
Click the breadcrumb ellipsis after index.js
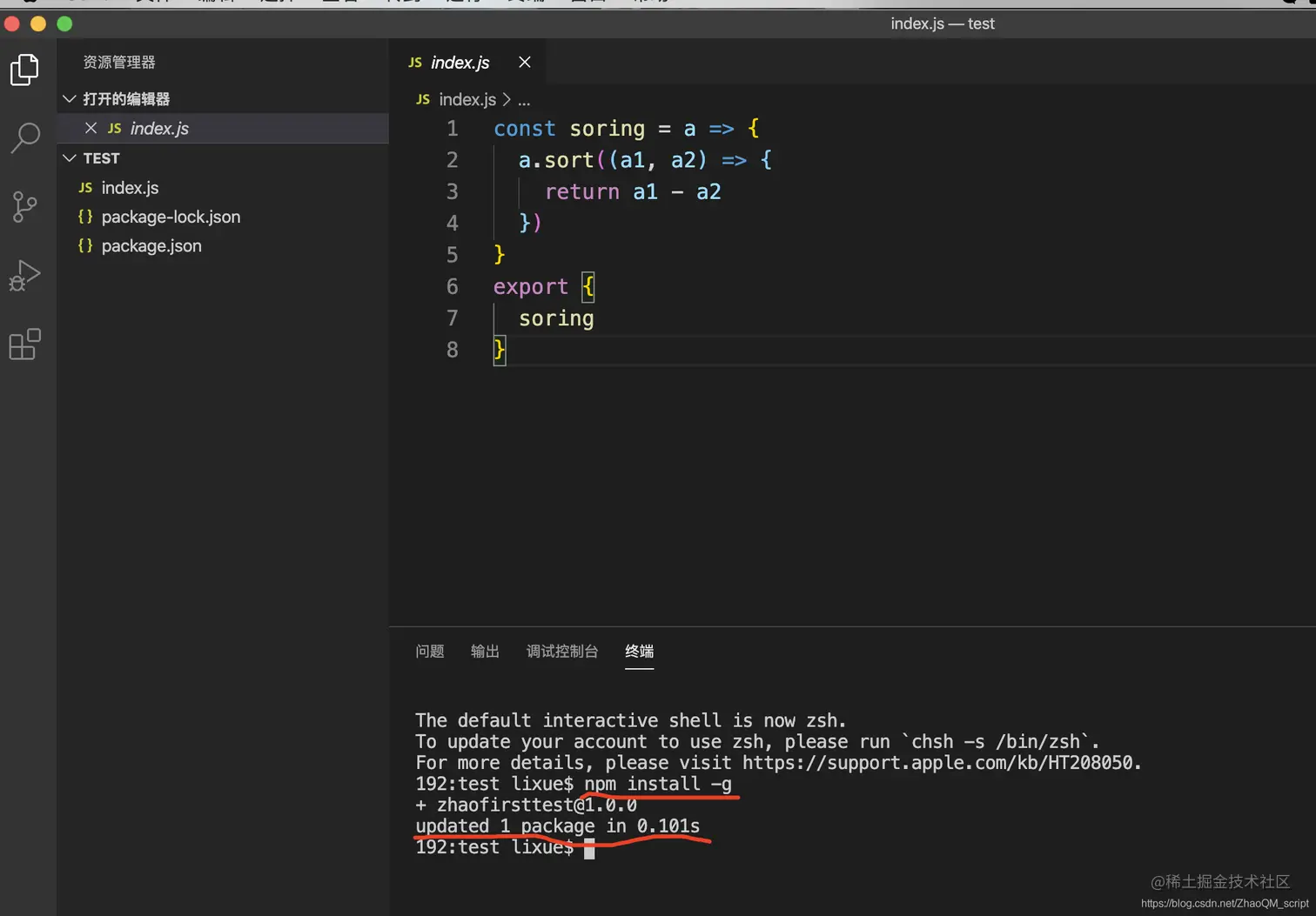click(x=524, y=100)
